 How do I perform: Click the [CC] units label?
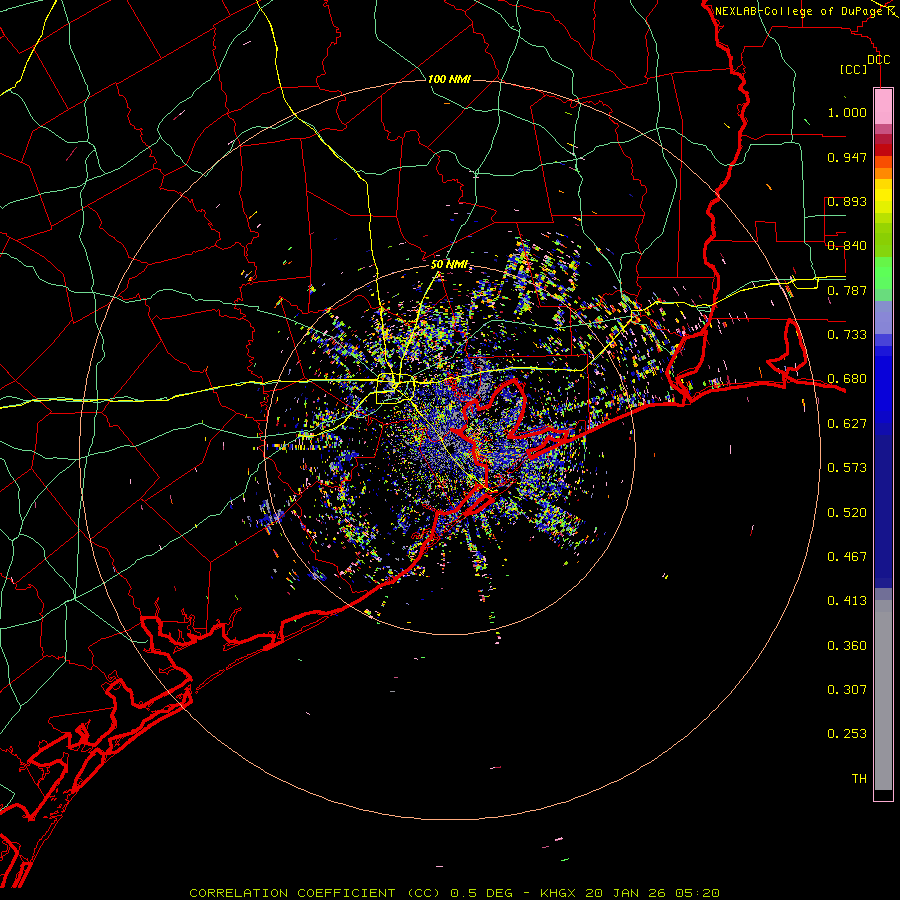854,69
